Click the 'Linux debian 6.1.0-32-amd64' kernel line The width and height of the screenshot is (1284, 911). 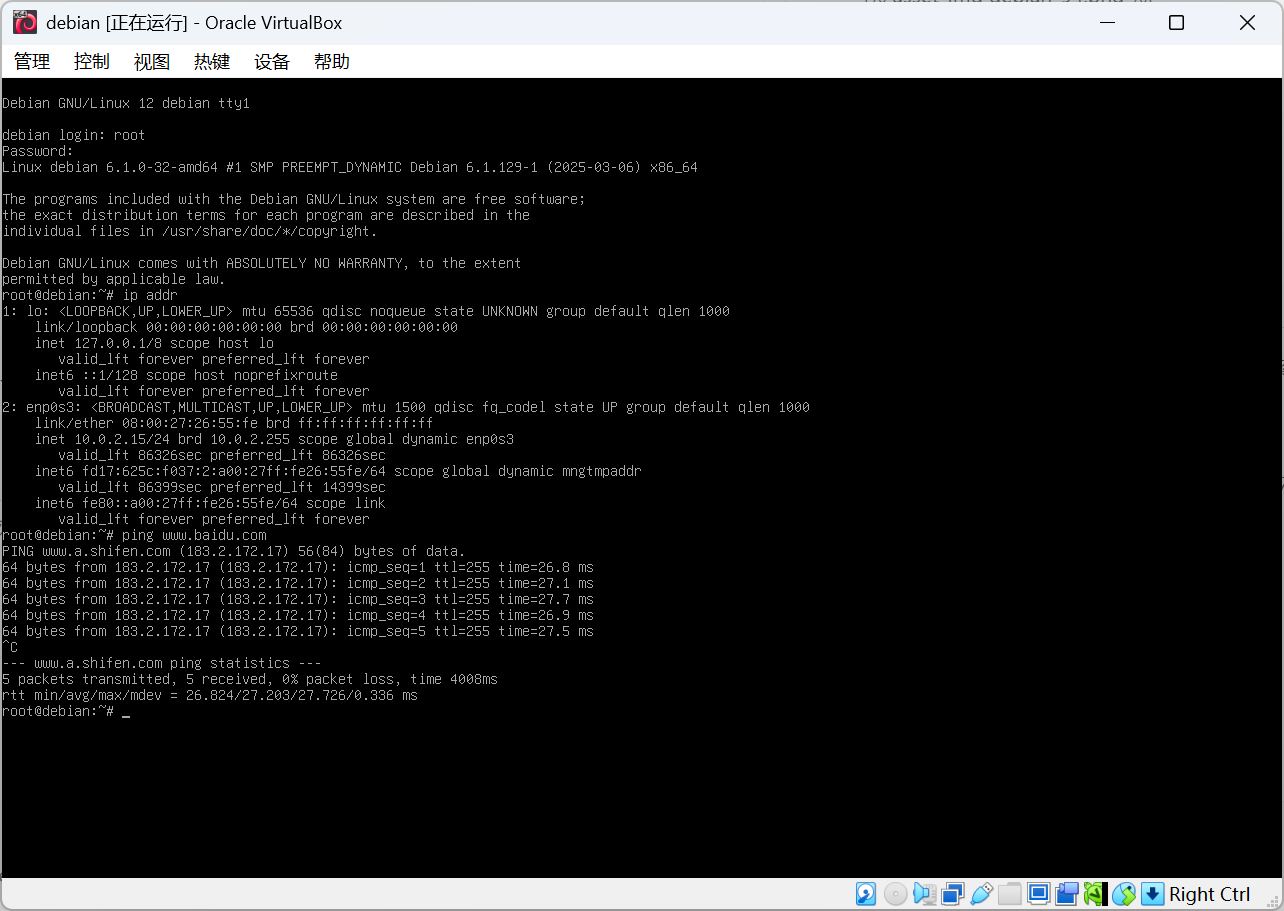click(350, 167)
